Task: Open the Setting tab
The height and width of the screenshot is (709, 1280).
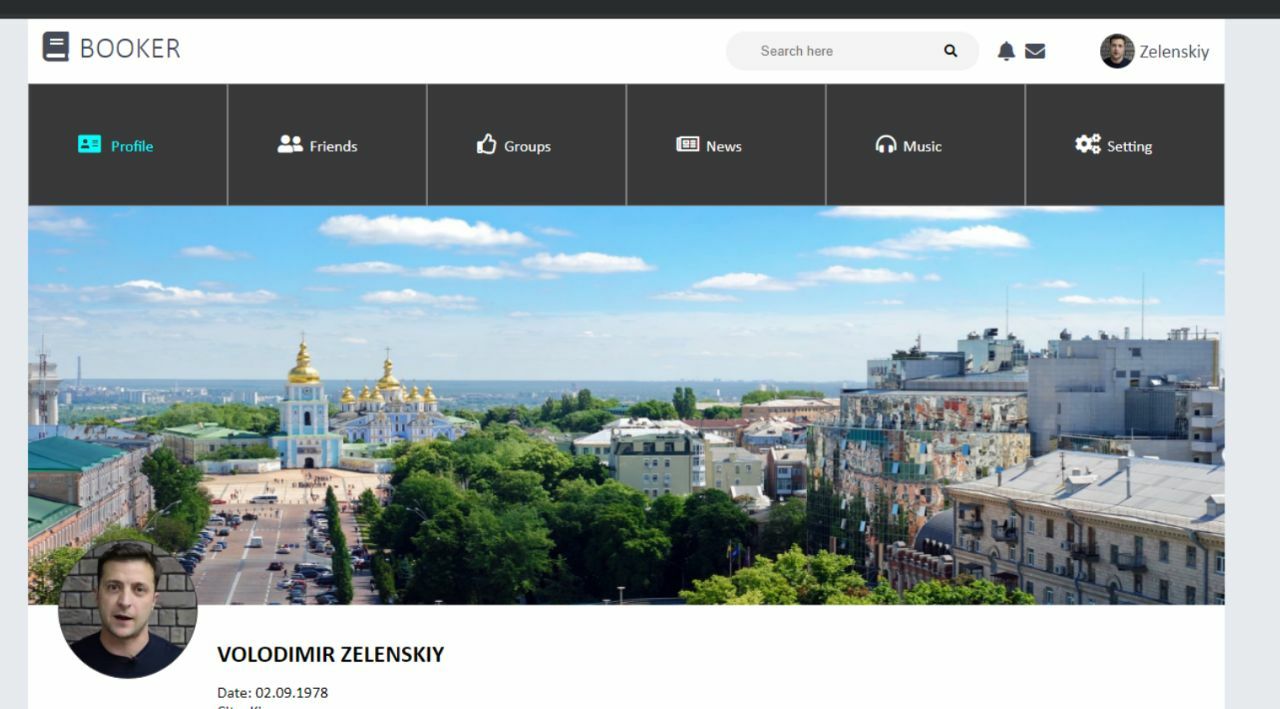Action: click(x=1125, y=145)
